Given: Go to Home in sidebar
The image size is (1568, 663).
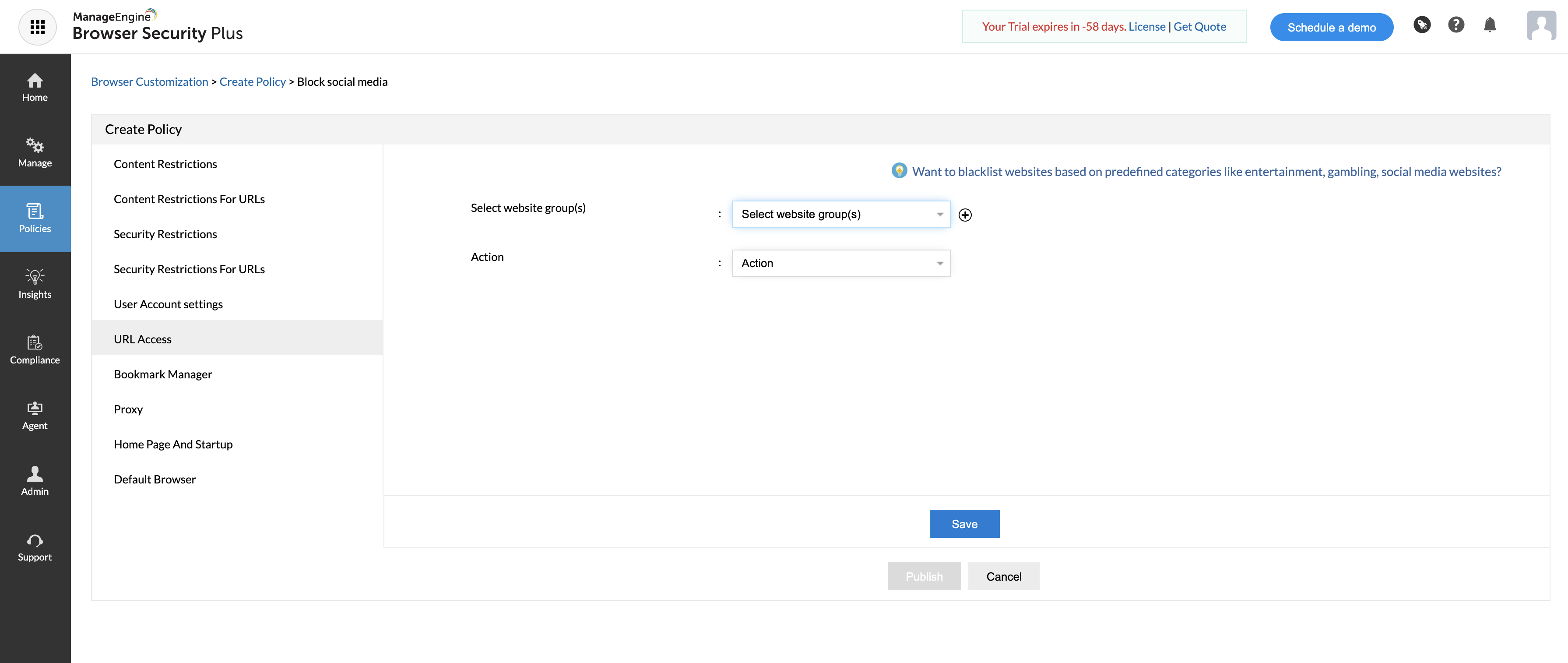Looking at the screenshot, I should pyautogui.click(x=35, y=88).
